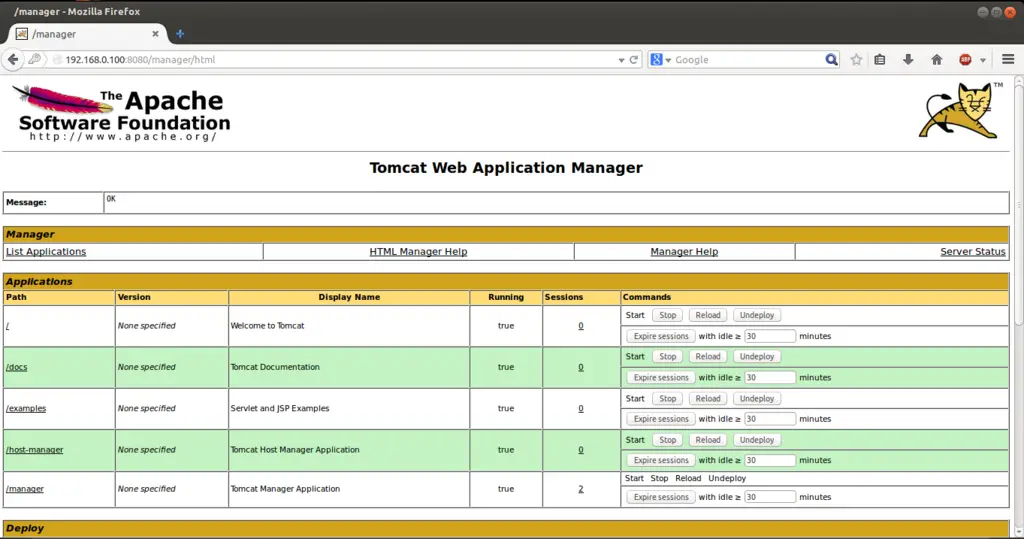
Task: Open Downloads arrow icon
Action: (908, 59)
